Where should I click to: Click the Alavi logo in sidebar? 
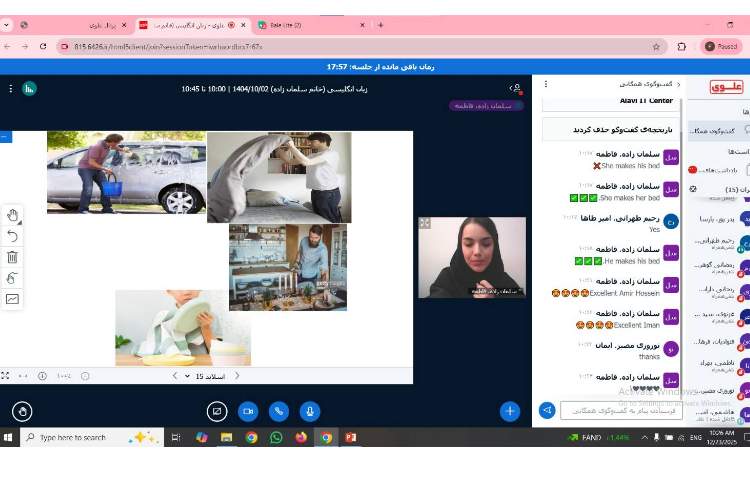tap(726, 87)
